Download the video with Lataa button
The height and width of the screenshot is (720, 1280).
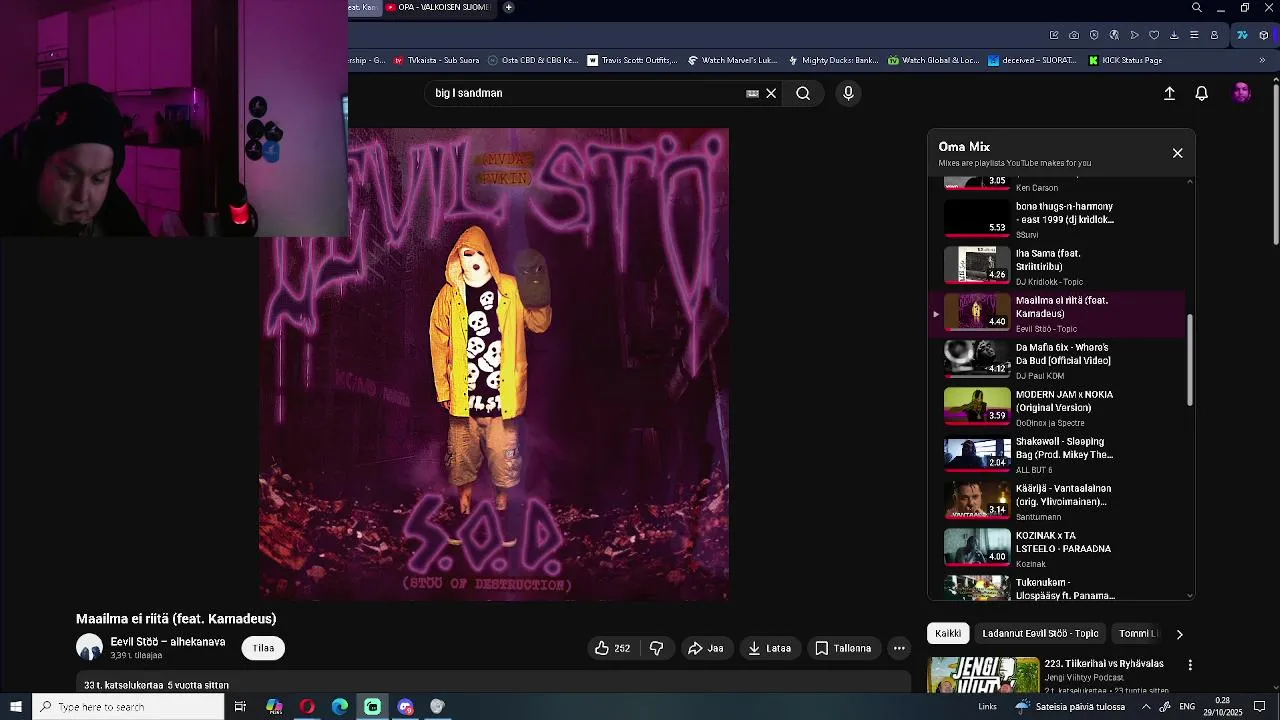pos(769,648)
